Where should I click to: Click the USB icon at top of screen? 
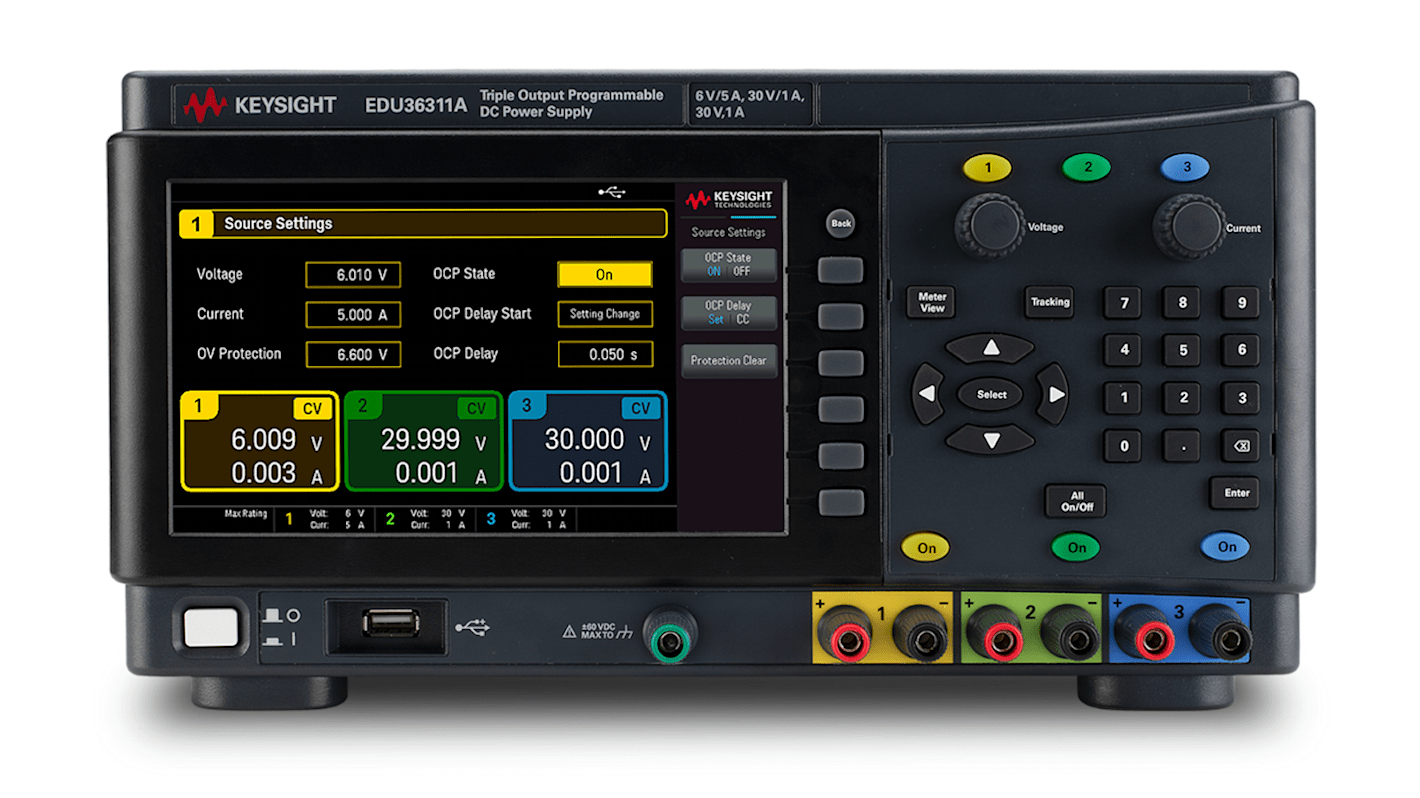[611, 190]
